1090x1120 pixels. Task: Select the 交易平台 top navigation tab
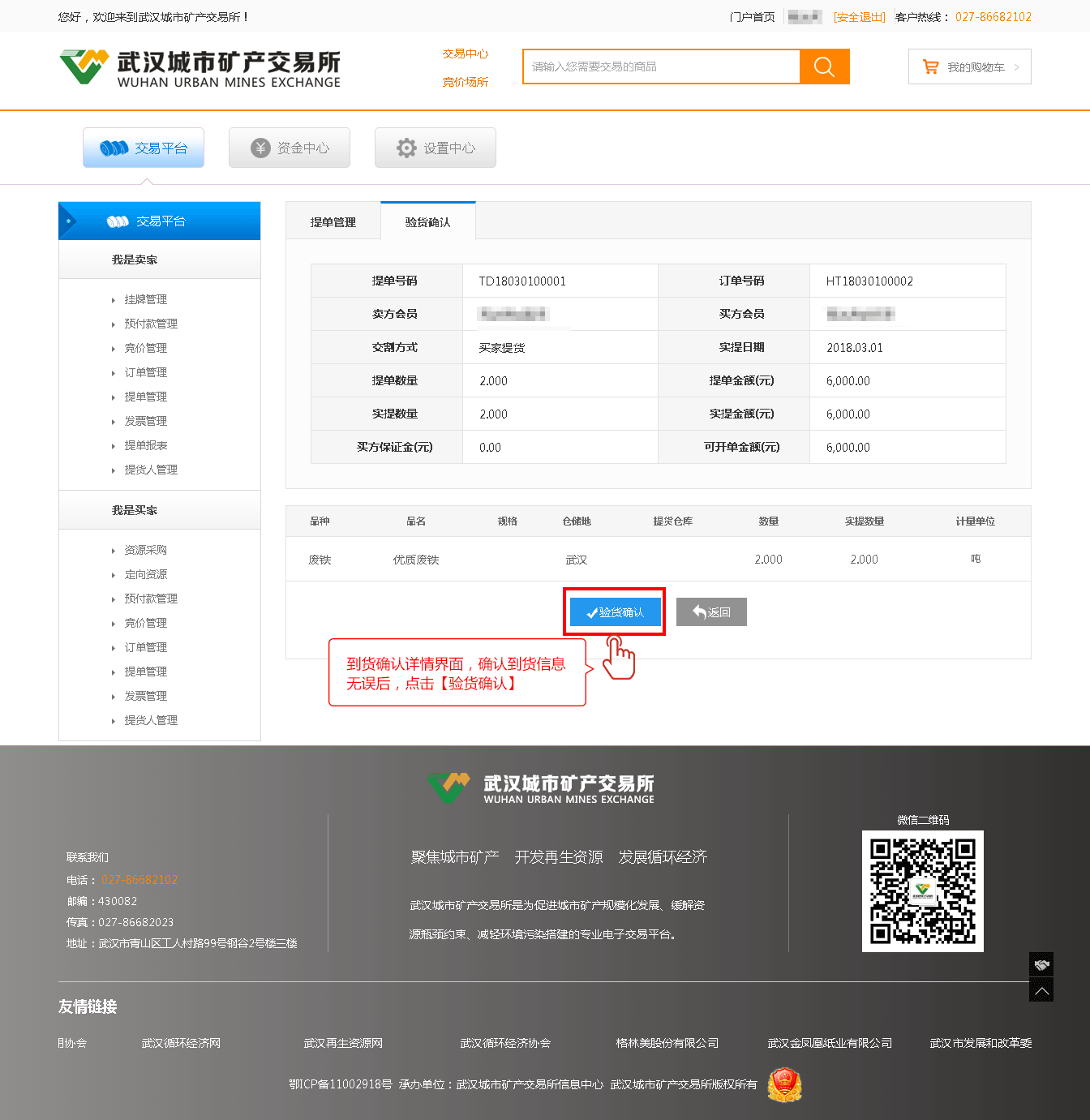click(144, 148)
